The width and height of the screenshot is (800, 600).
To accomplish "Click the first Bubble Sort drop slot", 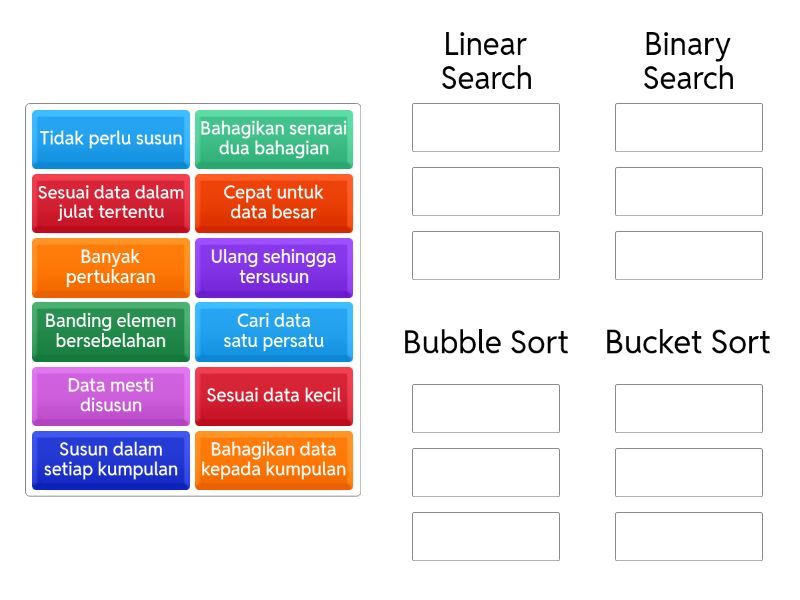I will (486, 409).
